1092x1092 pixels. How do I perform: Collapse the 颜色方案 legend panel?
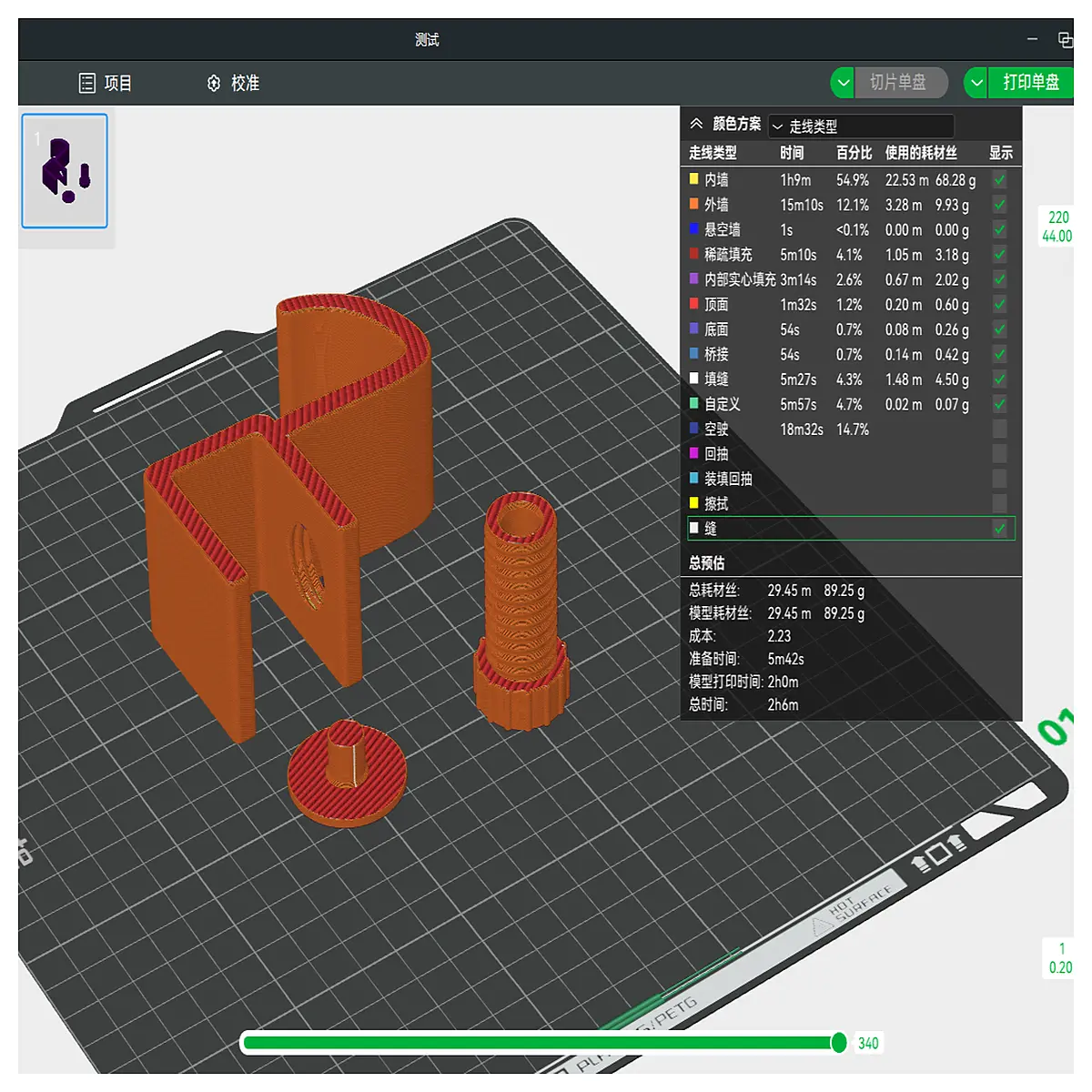[696, 125]
